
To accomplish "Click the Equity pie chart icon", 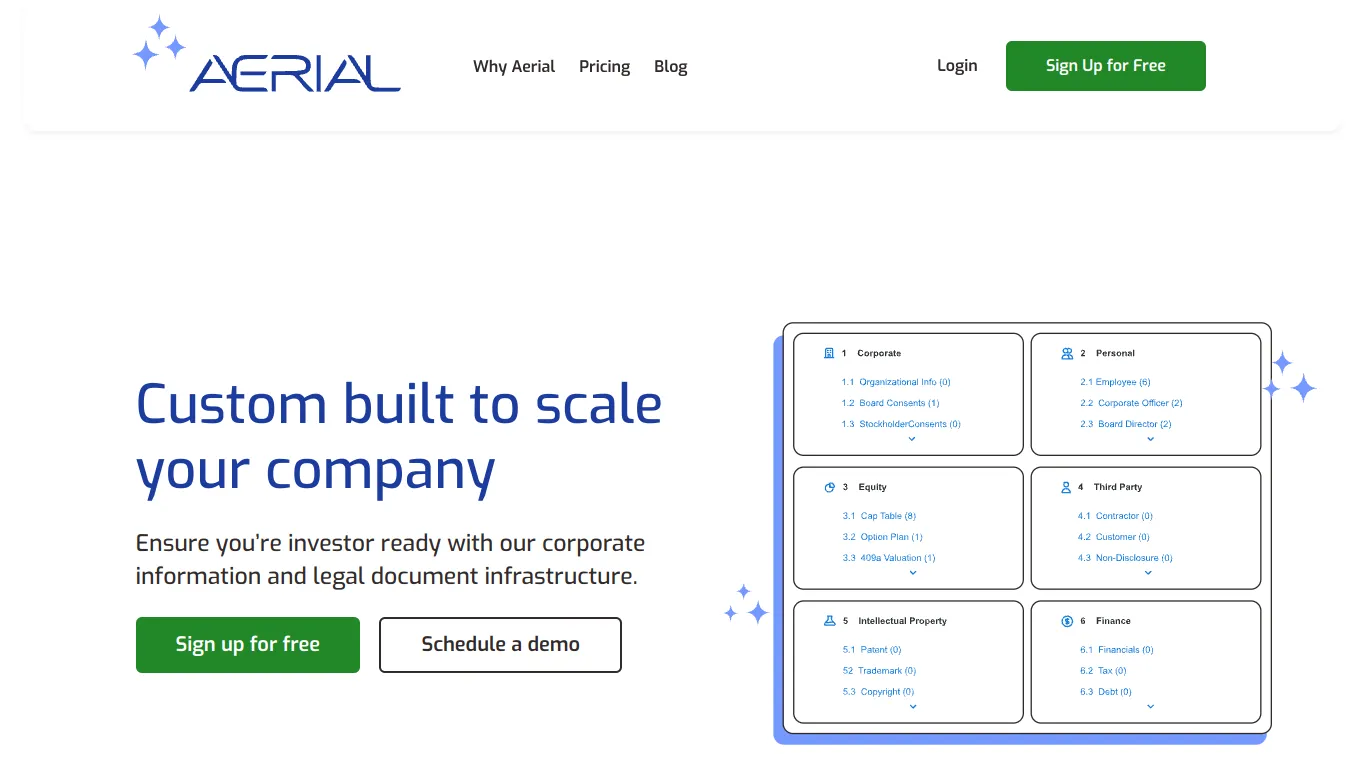I will point(830,487).
